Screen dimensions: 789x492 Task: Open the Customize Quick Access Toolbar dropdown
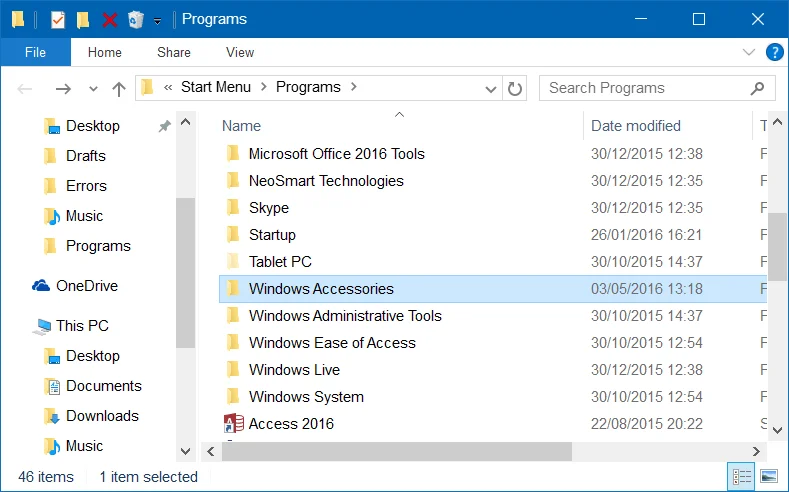tap(157, 21)
